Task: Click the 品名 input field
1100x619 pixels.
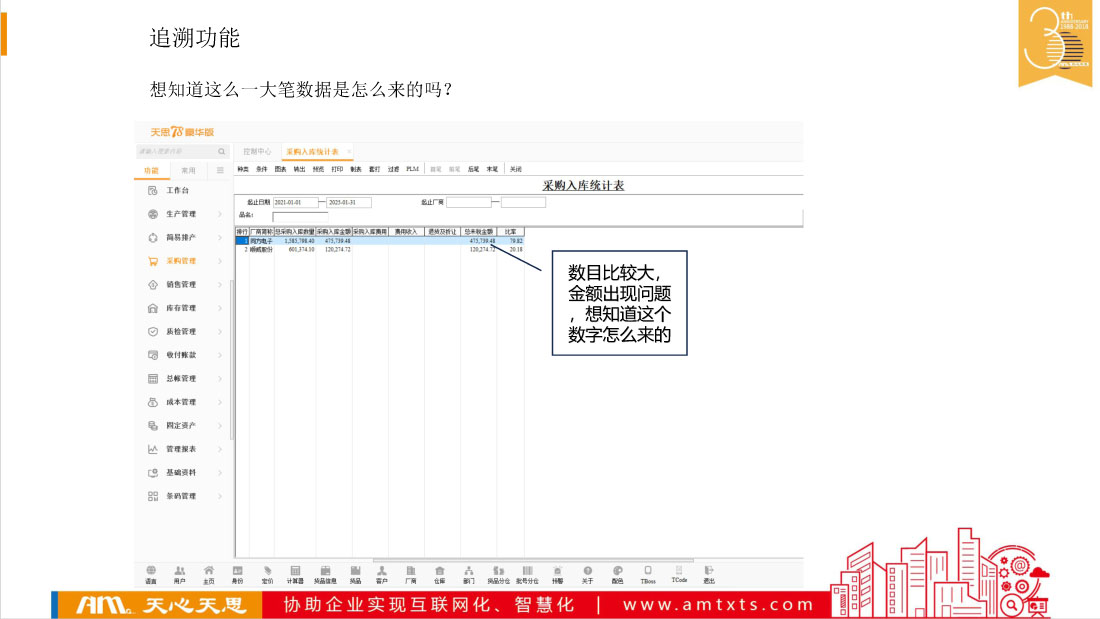Action: point(300,216)
